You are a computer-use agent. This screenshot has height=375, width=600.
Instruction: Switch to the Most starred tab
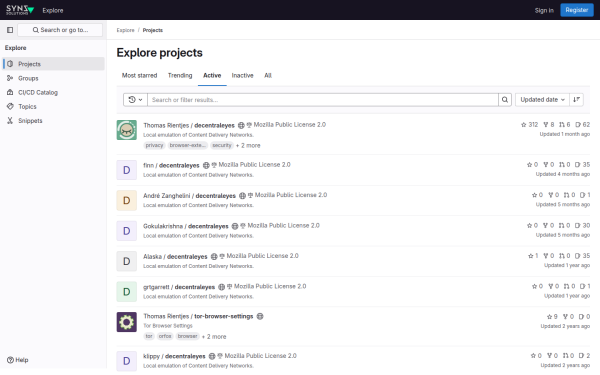coord(139,75)
